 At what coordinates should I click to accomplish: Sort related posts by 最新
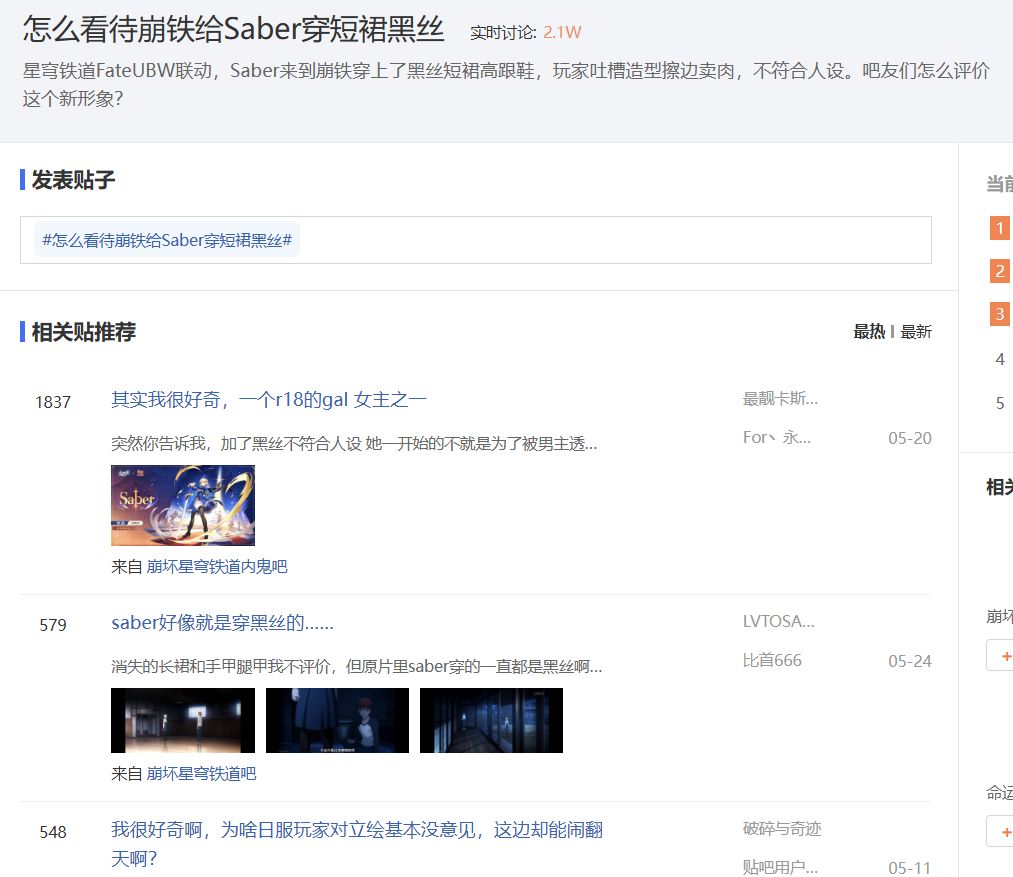coord(916,332)
